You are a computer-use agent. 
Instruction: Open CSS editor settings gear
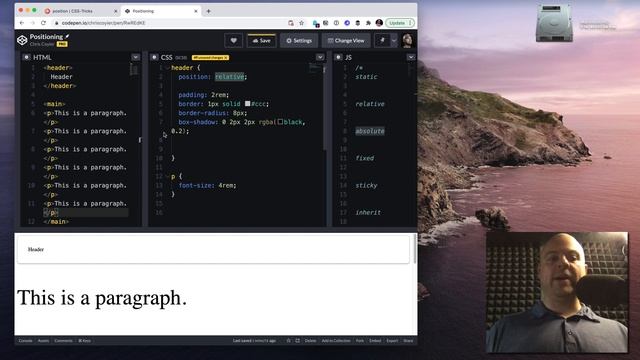(154, 58)
